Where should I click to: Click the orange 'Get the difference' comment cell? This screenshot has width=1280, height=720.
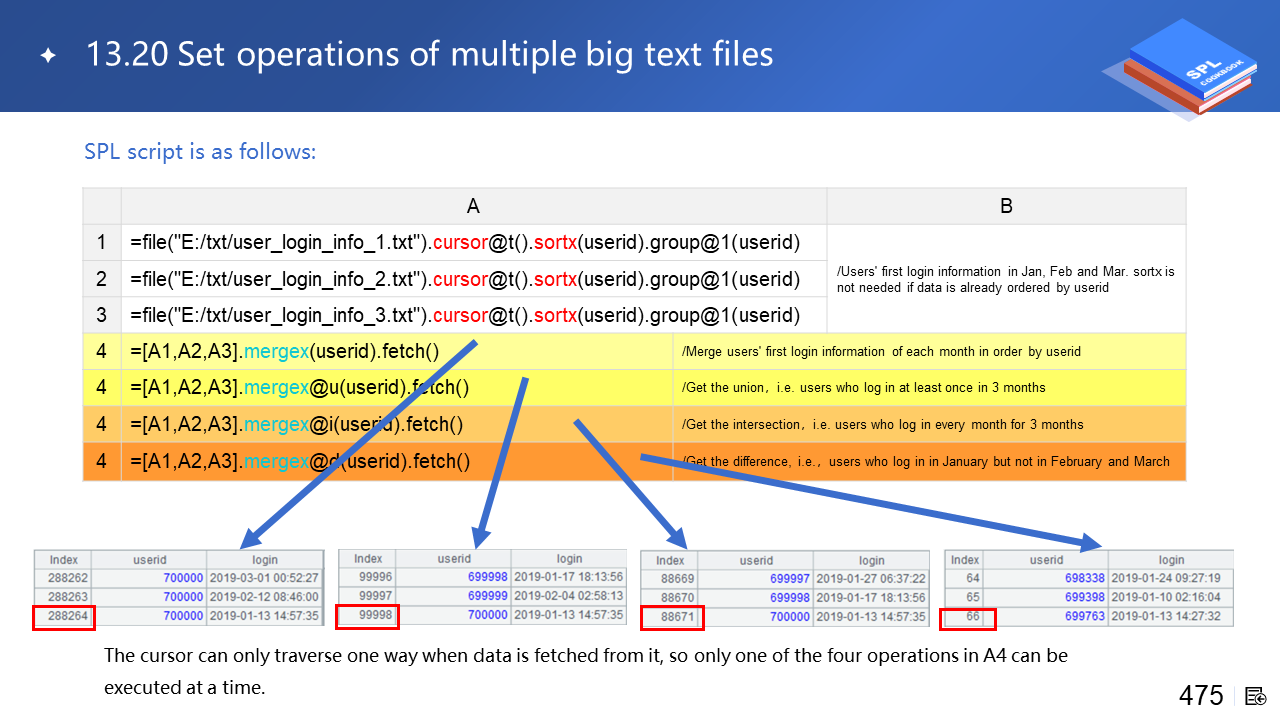click(x=928, y=462)
